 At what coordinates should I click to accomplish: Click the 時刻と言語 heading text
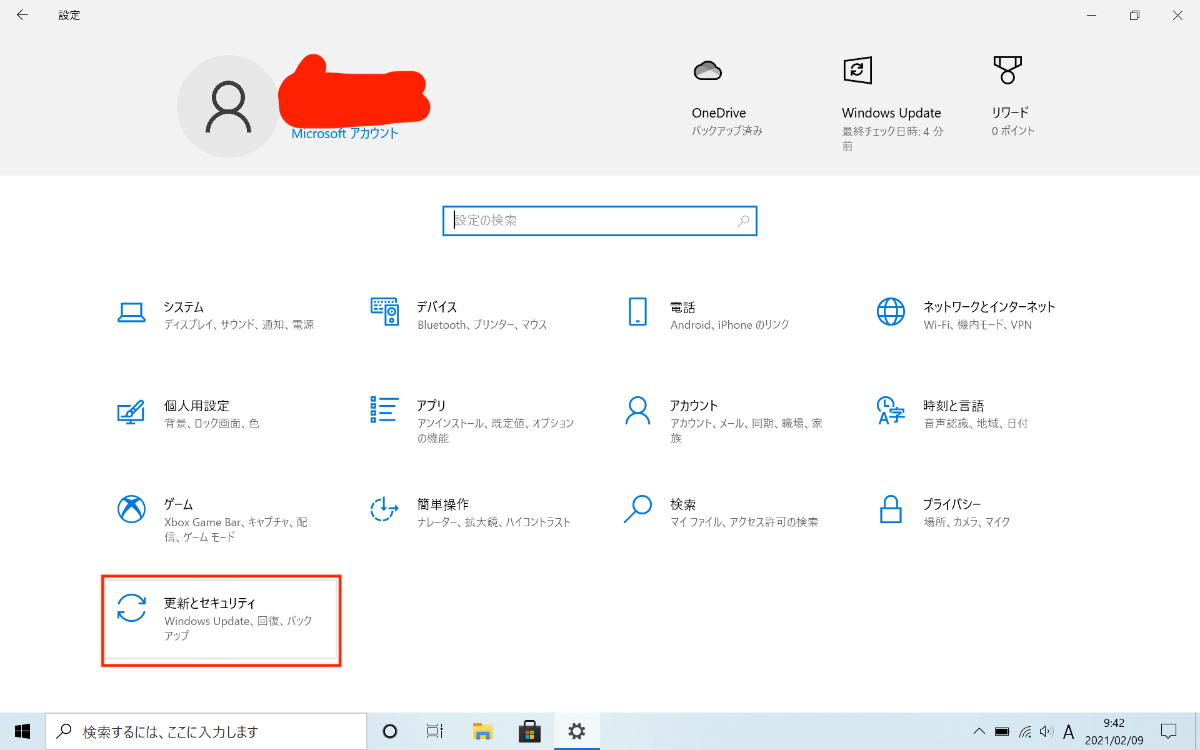(954, 406)
